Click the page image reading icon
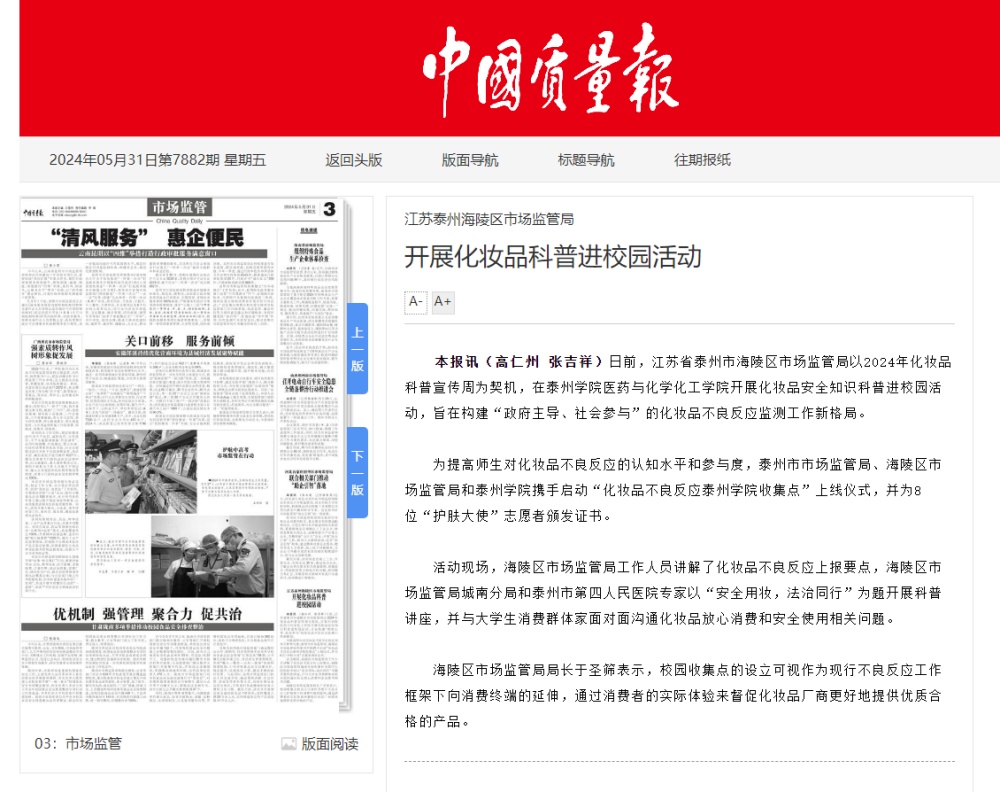This screenshot has width=1000, height=792. 288,744
